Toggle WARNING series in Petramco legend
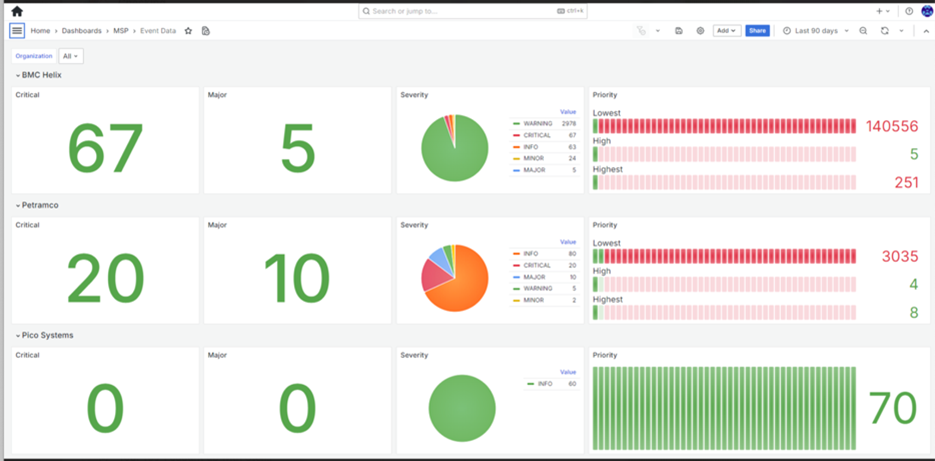The width and height of the screenshot is (935, 461). (x=538, y=289)
